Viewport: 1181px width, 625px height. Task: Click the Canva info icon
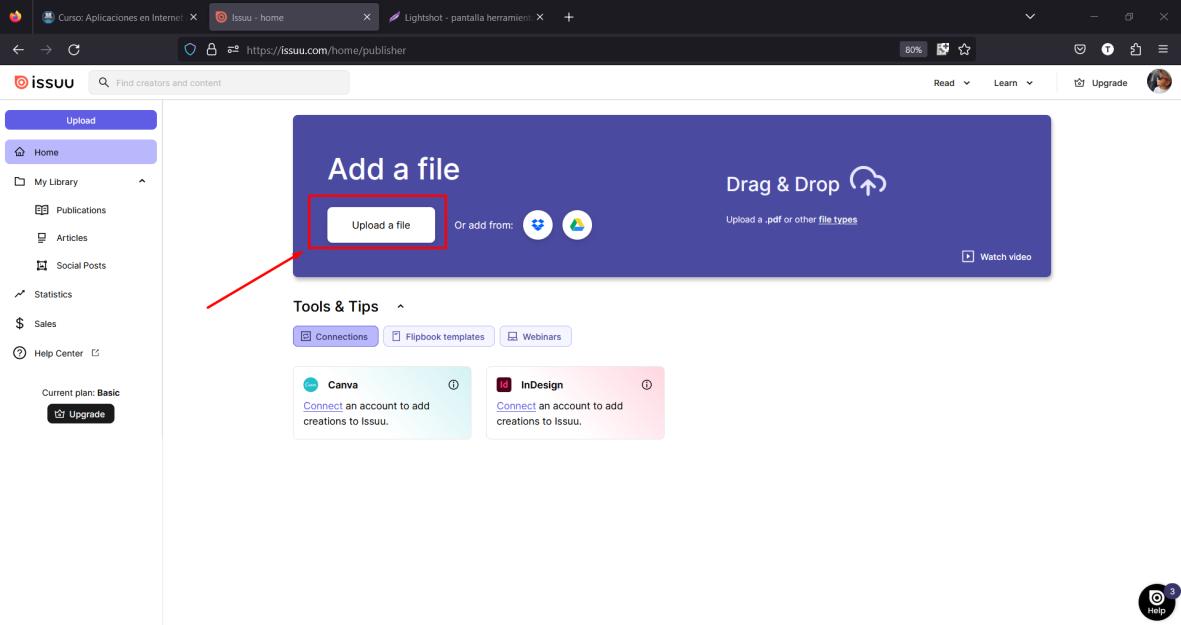(453, 385)
